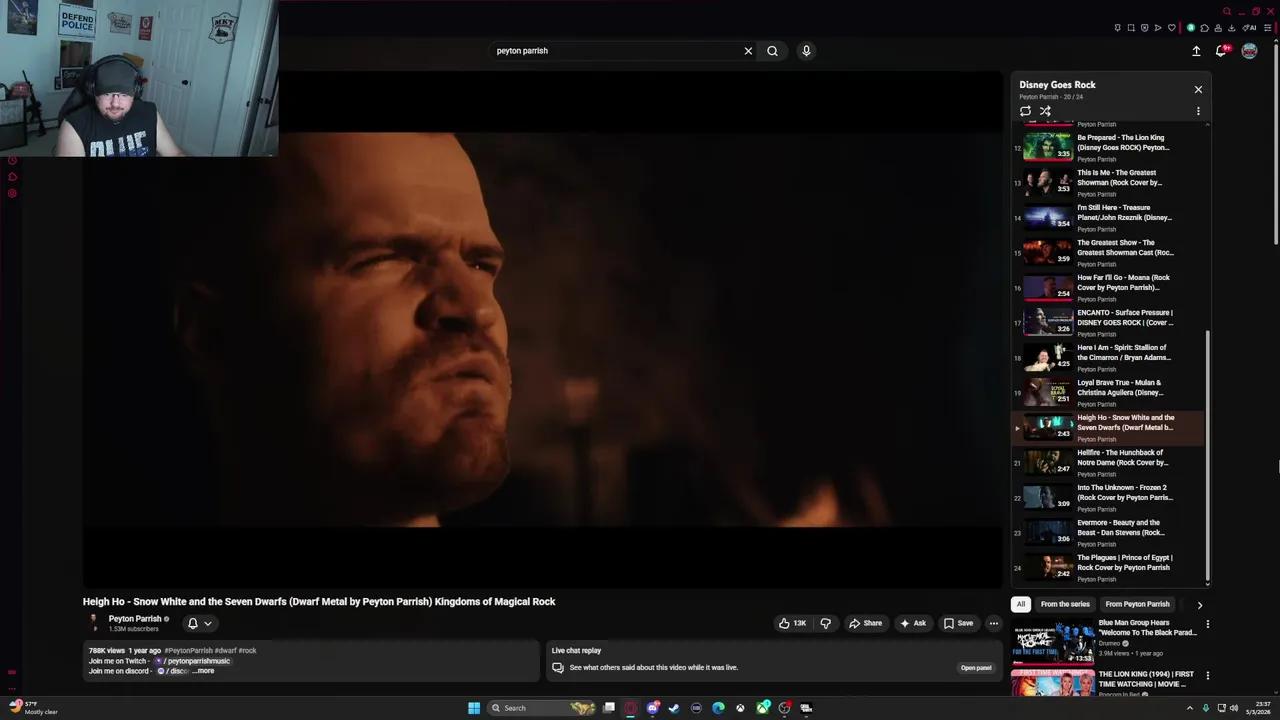Play 'The Plagues | Prince of Egypt' item

point(1110,568)
